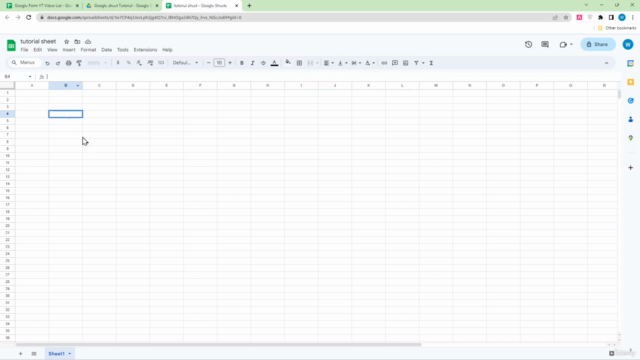Star the tutorial sheet document
Viewport: 640px width, 360px height.
tap(67, 42)
